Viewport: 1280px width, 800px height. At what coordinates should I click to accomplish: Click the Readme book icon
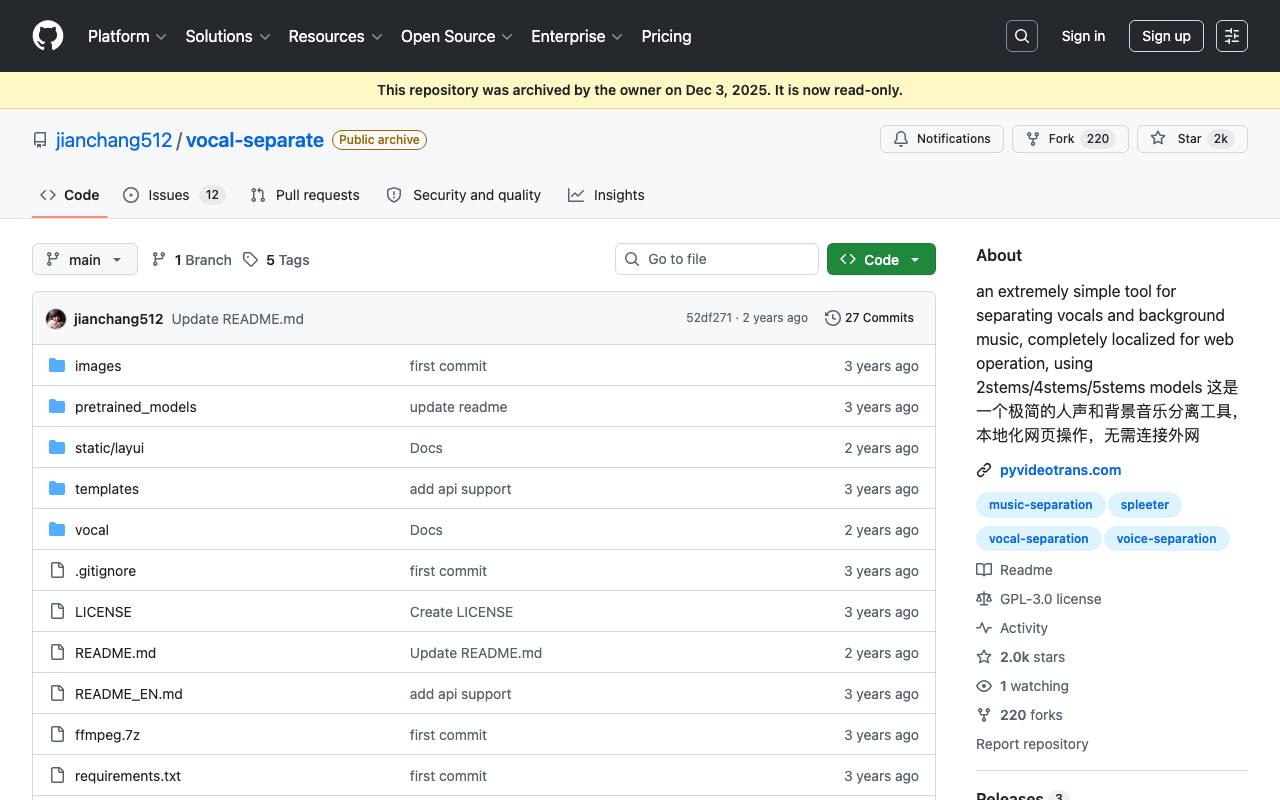coord(984,570)
